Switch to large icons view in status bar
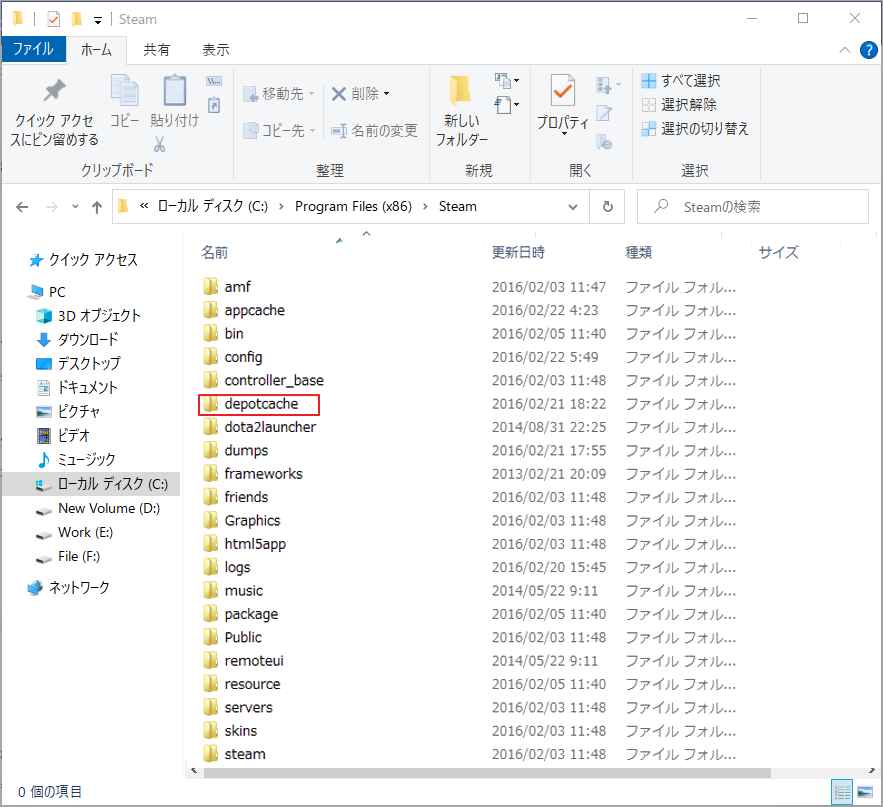The width and height of the screenshot is (883, 807). point(865,792)
